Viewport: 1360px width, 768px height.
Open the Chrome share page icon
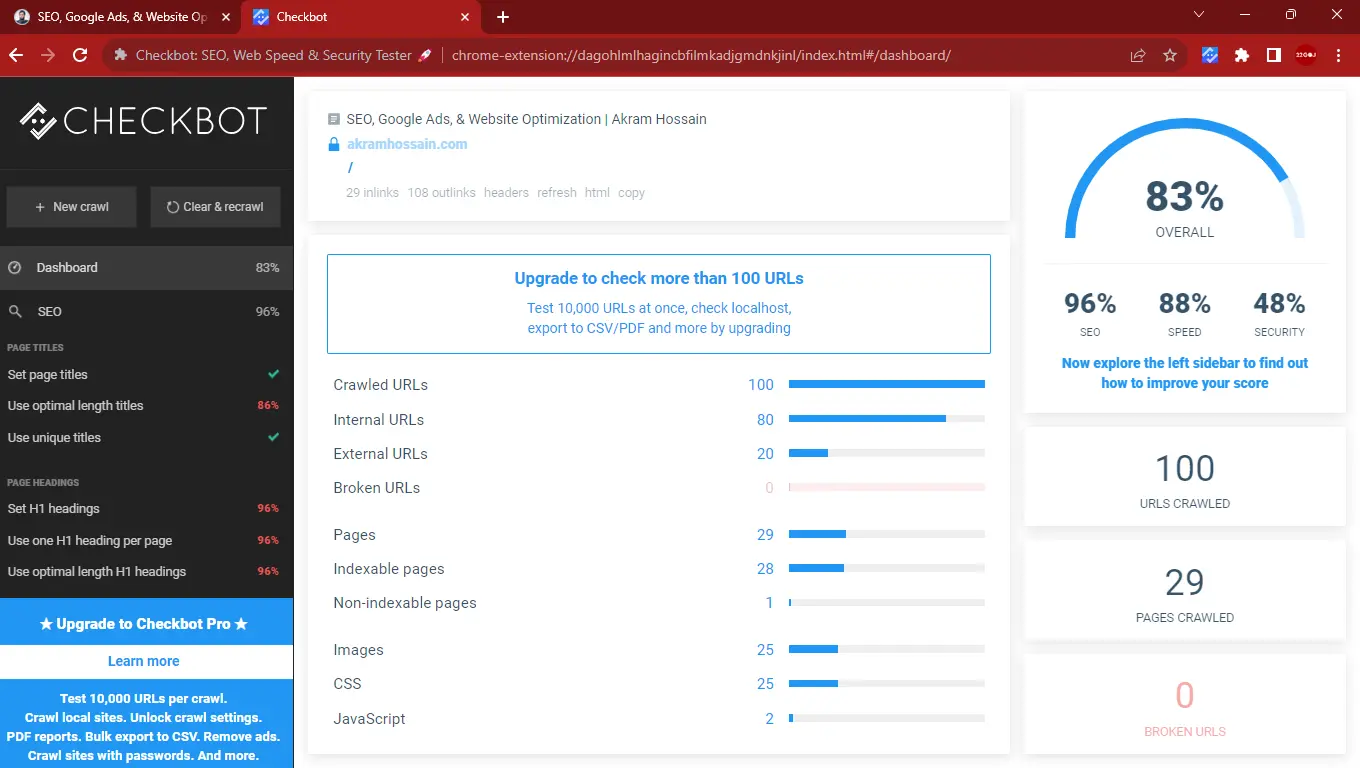point(1138,56)
